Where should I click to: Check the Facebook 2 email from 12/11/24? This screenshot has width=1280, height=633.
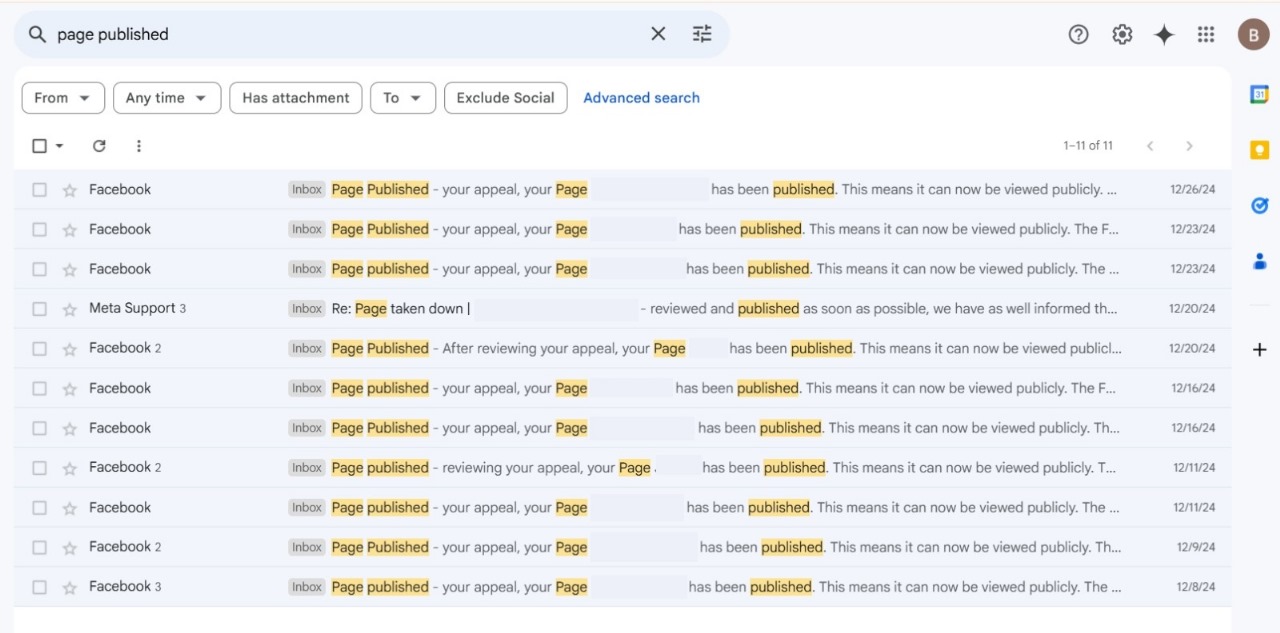click(x=40, y=468)
